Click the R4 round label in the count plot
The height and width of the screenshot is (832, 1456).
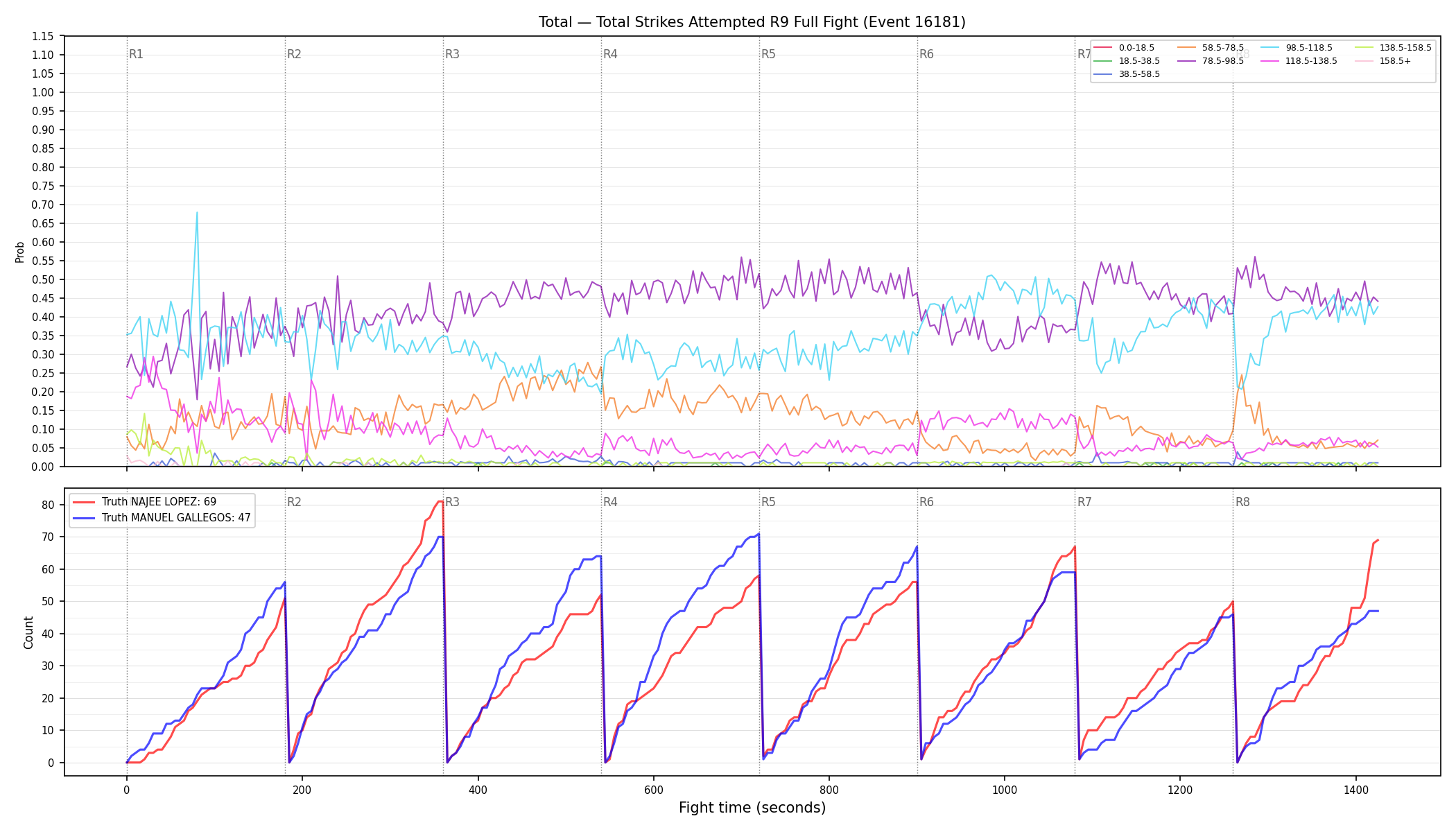(x=610, y=502)
